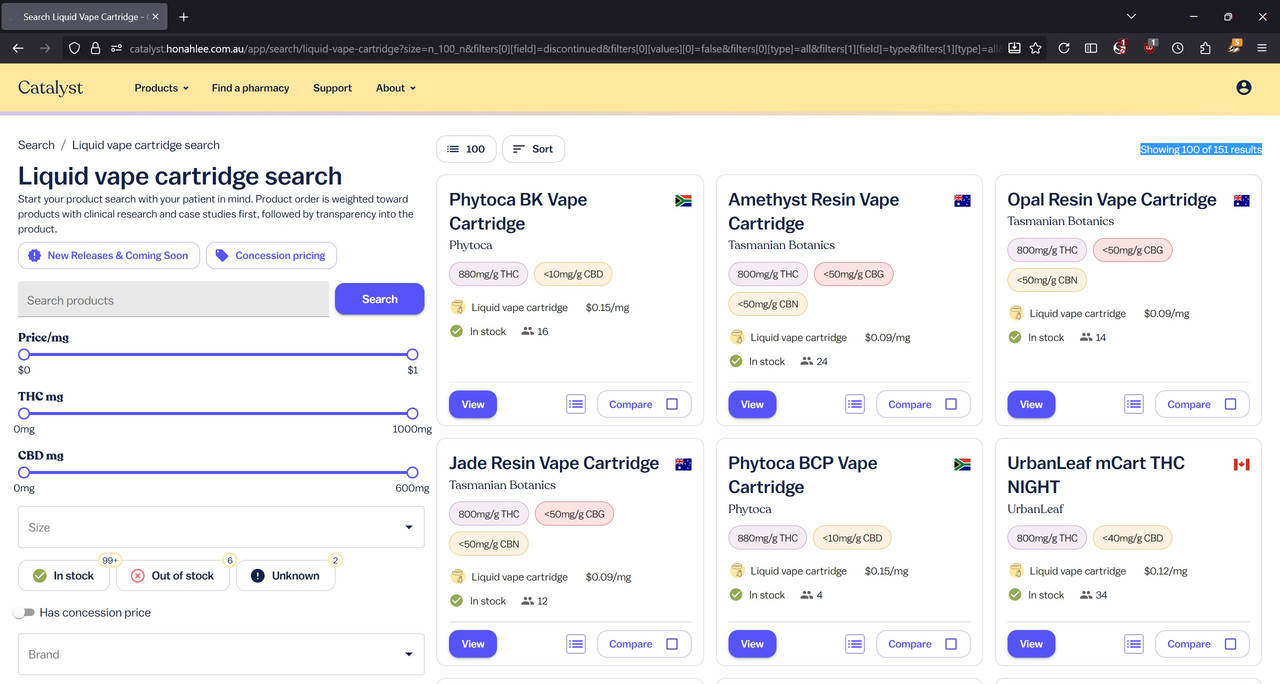Expand the Products dropdown menu
The image size is (1280, 684).
pos(162,88)
